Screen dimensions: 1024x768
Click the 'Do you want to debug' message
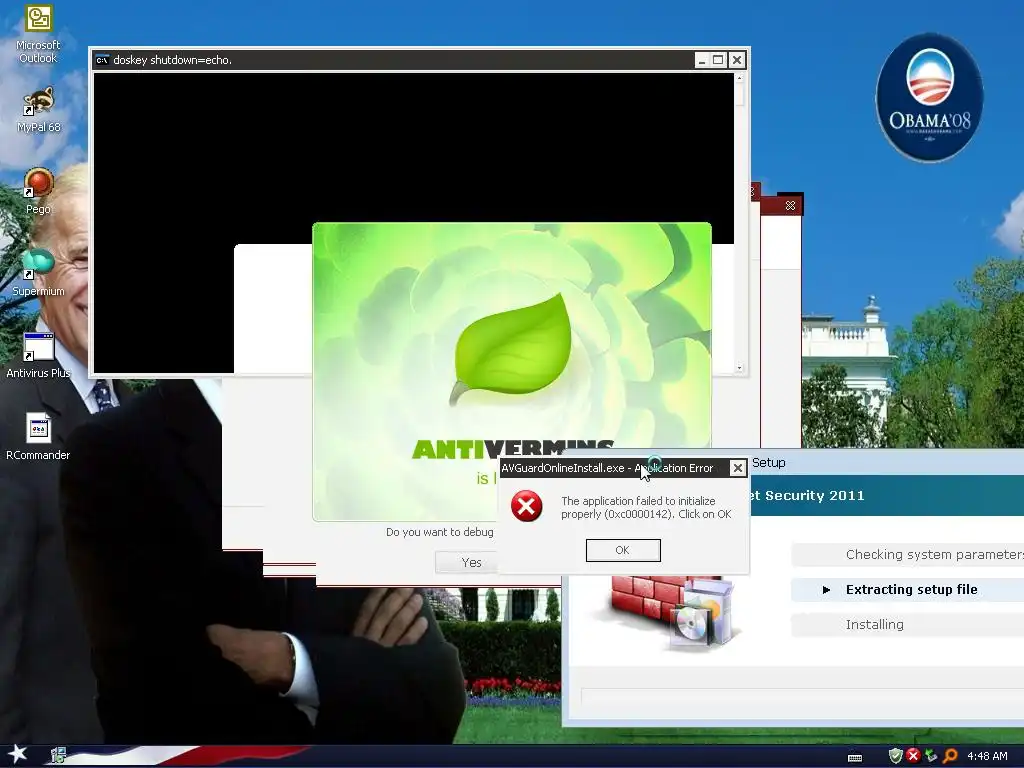pos(440,532)
